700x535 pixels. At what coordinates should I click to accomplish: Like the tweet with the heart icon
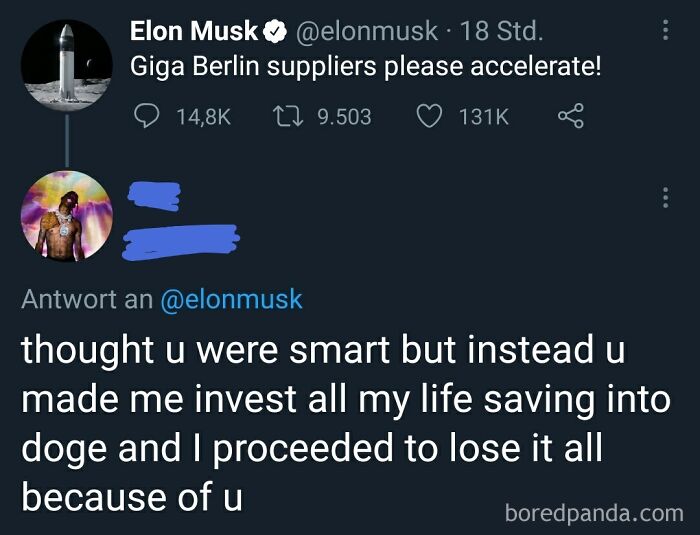[x=429, y=117]
